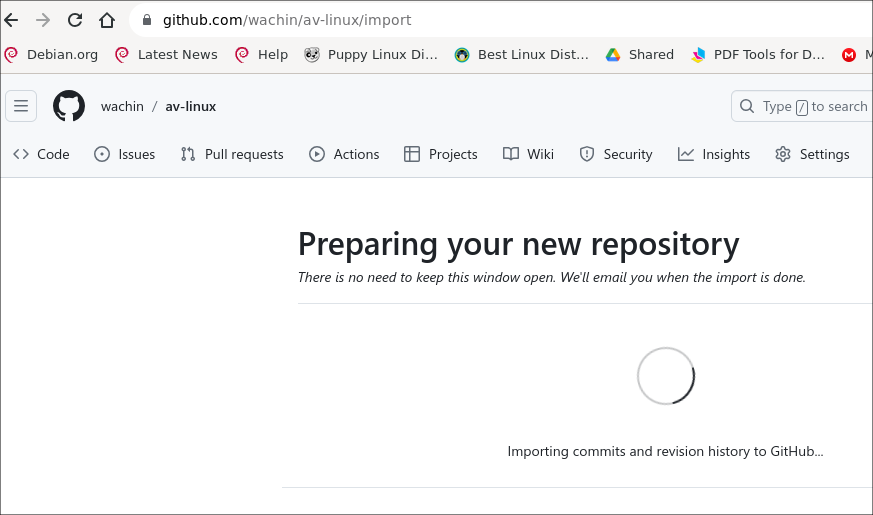This screenshot has width=873, height=515.
Task: Click the red M bookmark icon
Action: coord(849,55)
